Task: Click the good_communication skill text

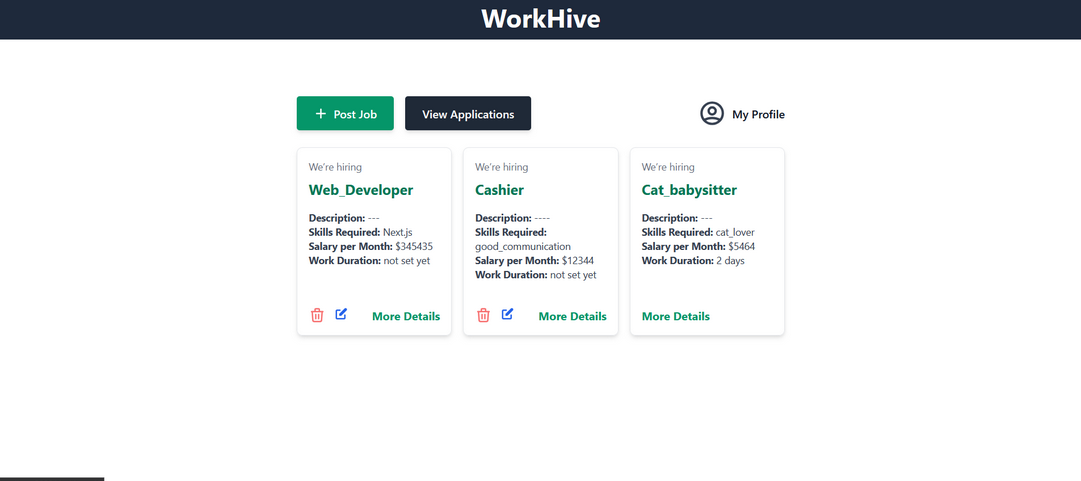Action: coord(523,246)
